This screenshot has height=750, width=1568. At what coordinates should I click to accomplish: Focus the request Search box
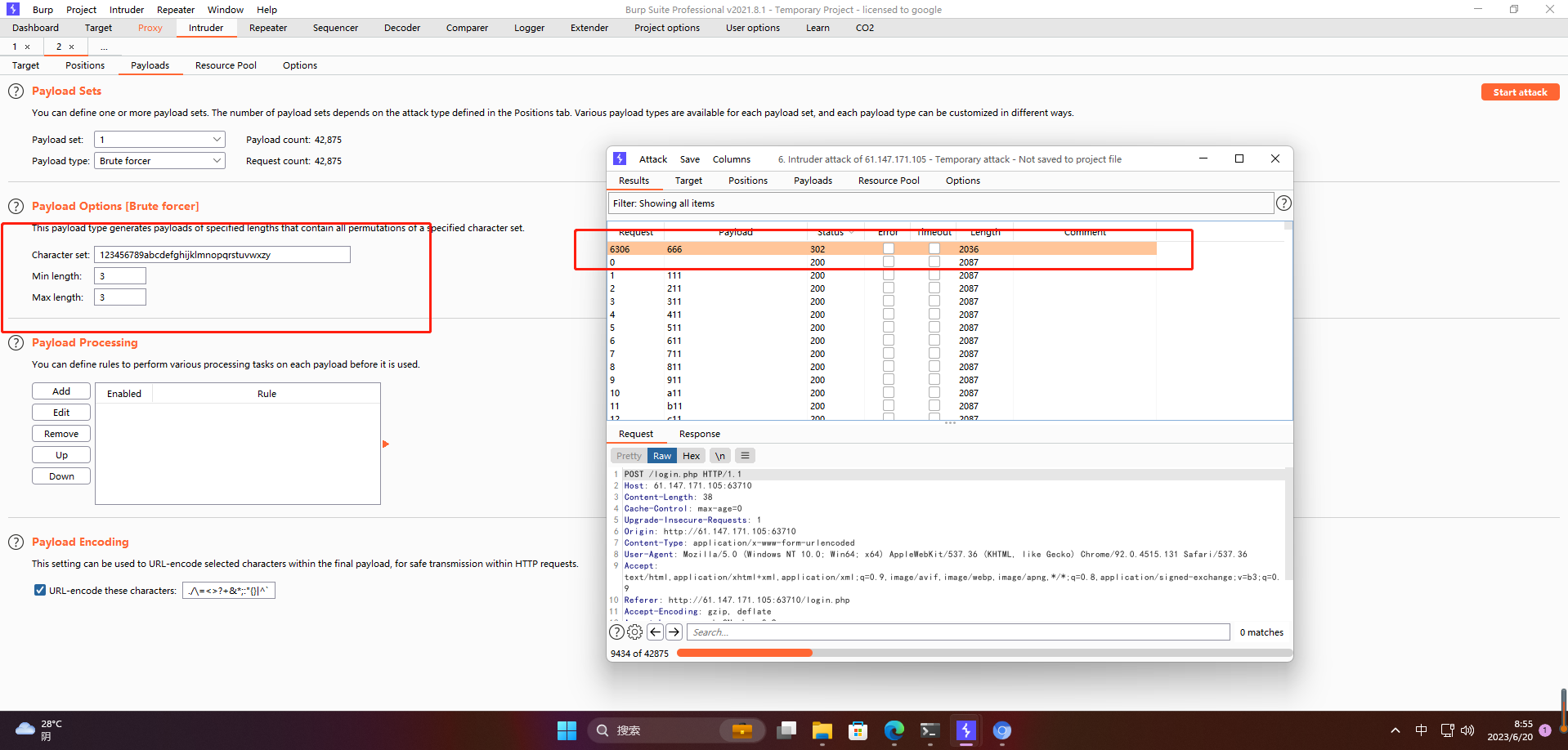click(958, 632)
